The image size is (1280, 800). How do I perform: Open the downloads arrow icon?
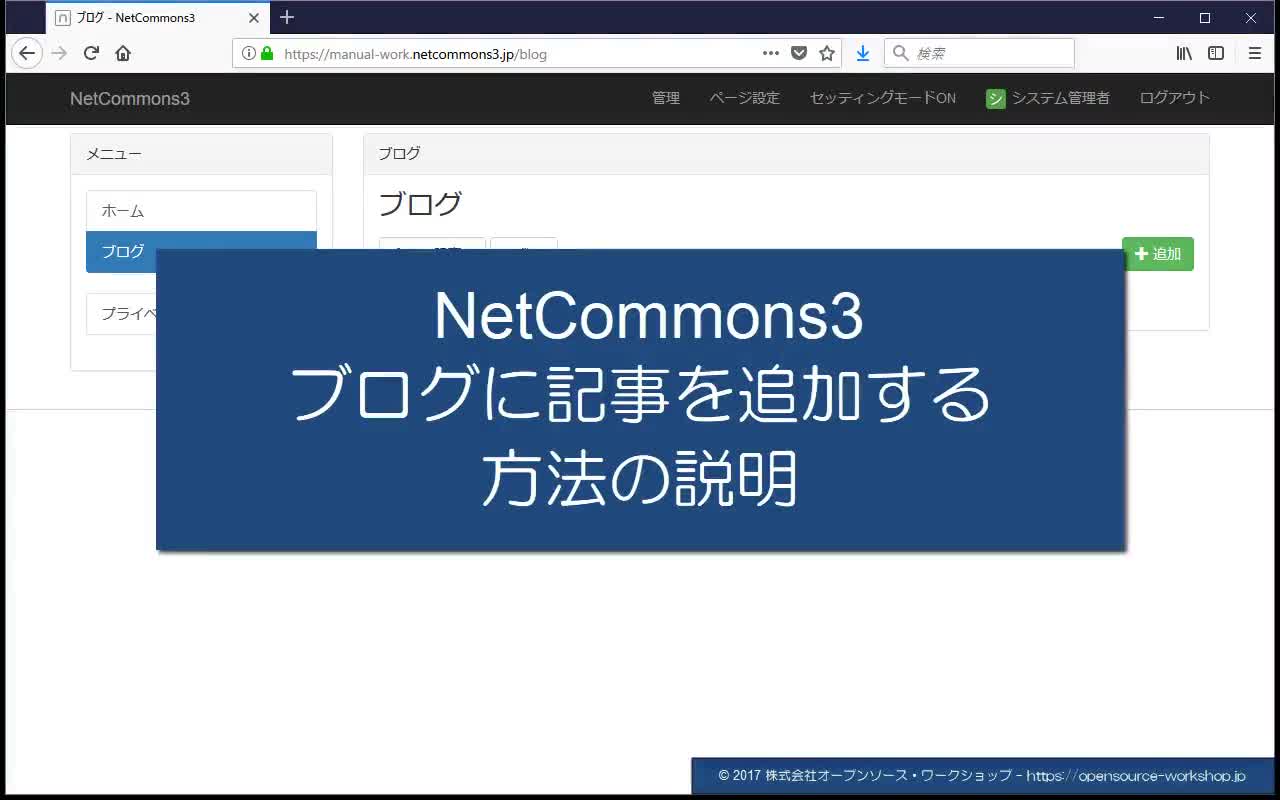863,53
